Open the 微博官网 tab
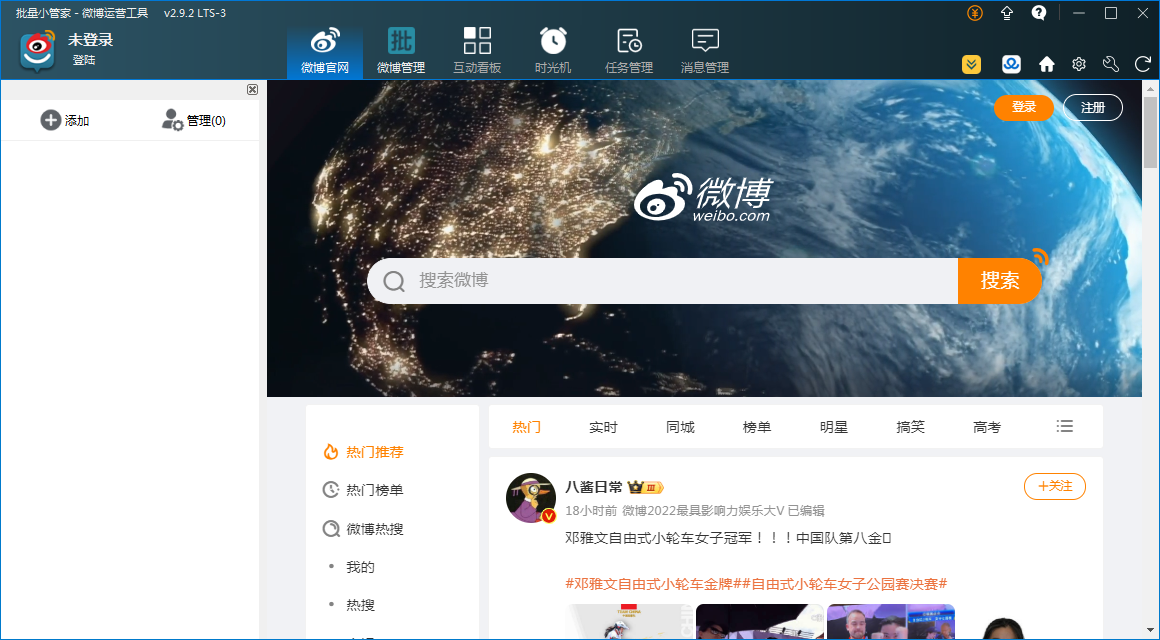Screen dimensions: 1160x640 pos(325,51)
